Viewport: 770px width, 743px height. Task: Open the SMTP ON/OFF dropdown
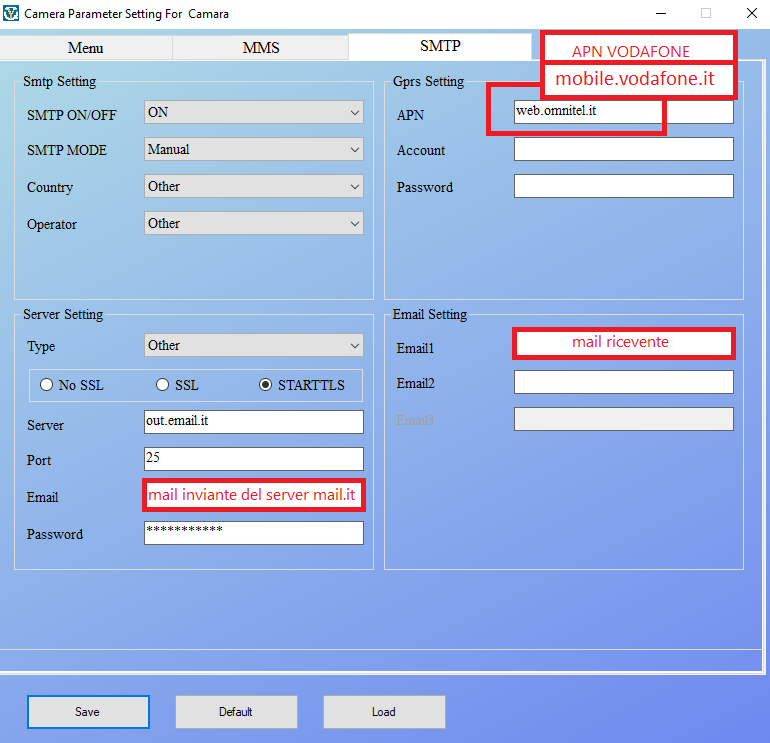[253, 114]
